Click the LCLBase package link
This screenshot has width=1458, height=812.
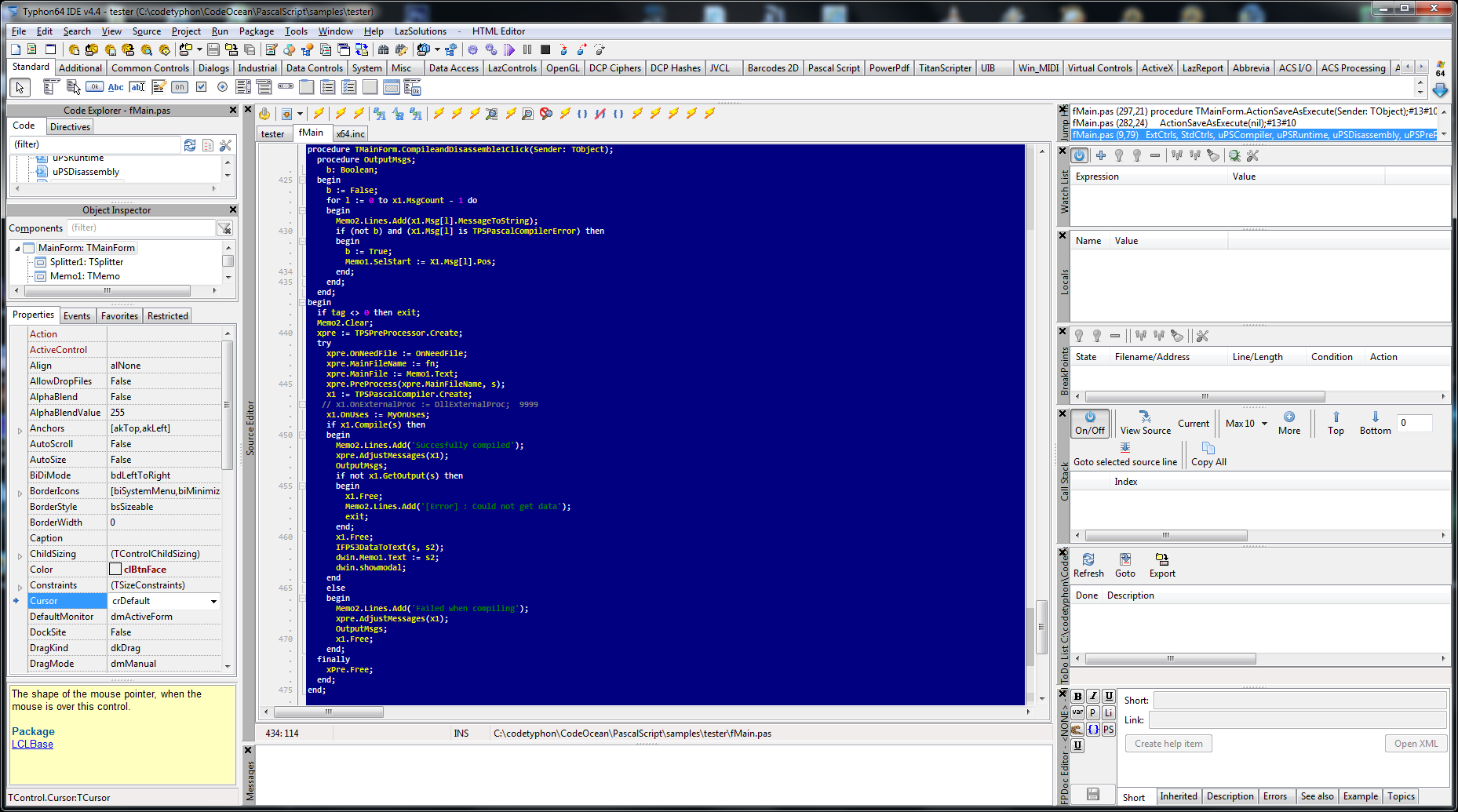32,745
